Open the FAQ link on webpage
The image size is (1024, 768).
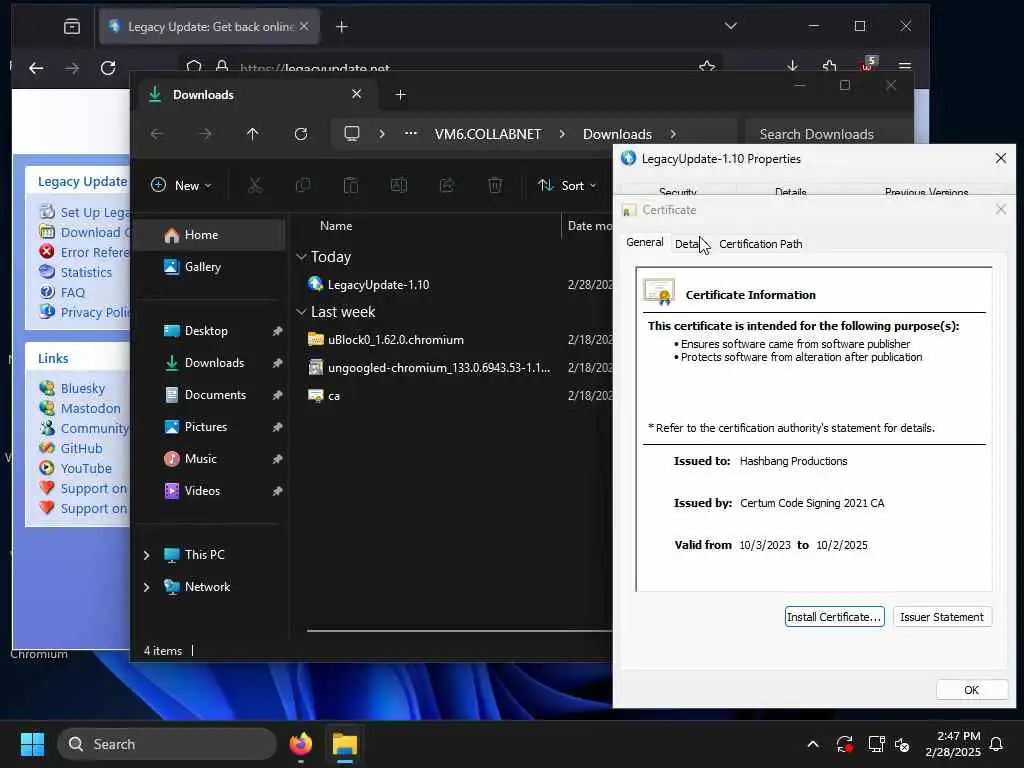point(72,293)
